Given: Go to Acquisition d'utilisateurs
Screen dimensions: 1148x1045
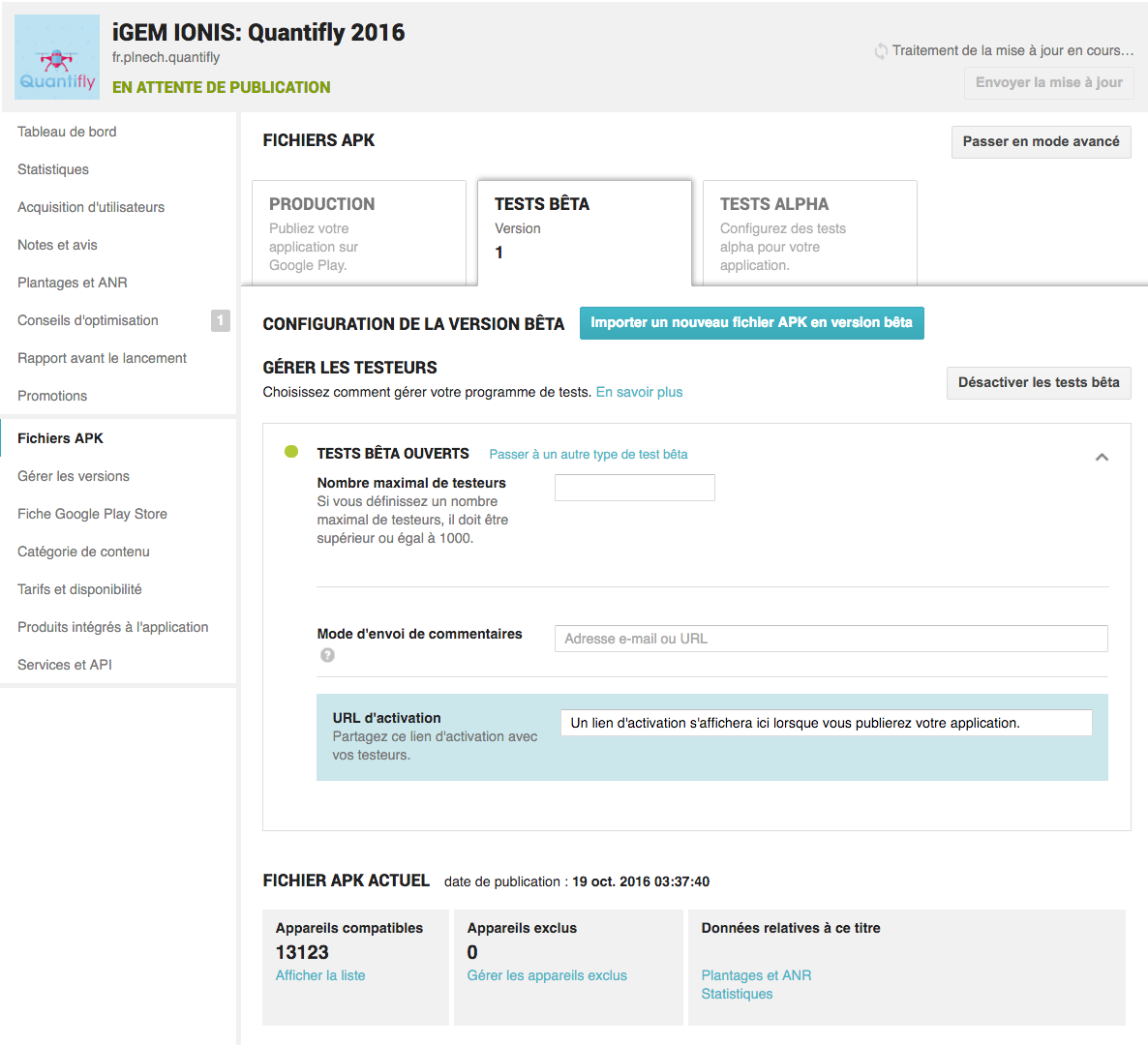Looking at the screenshot, I should tap(91, 207).
